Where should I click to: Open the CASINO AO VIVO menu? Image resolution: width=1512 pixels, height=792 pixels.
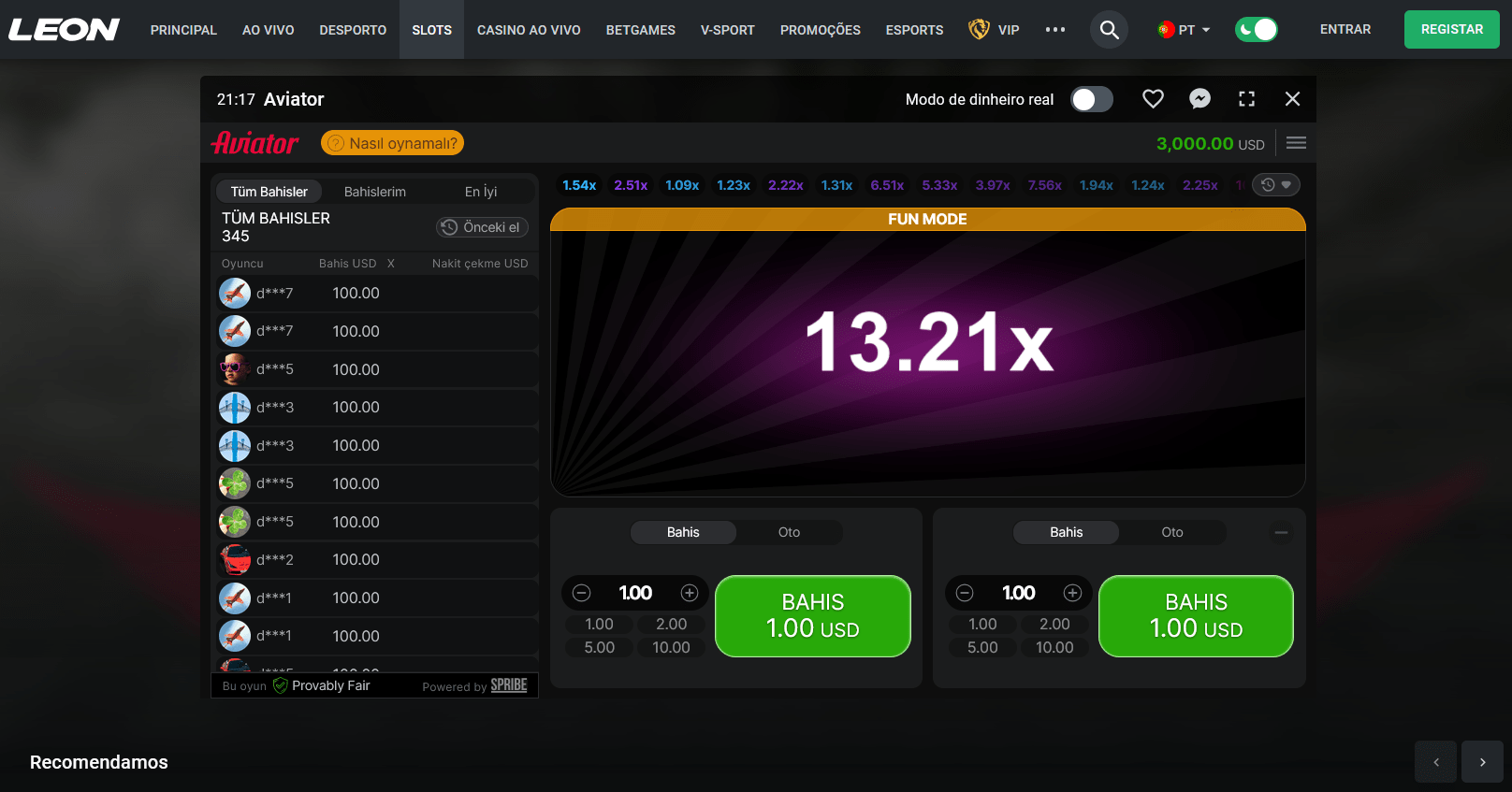point(529,30)
